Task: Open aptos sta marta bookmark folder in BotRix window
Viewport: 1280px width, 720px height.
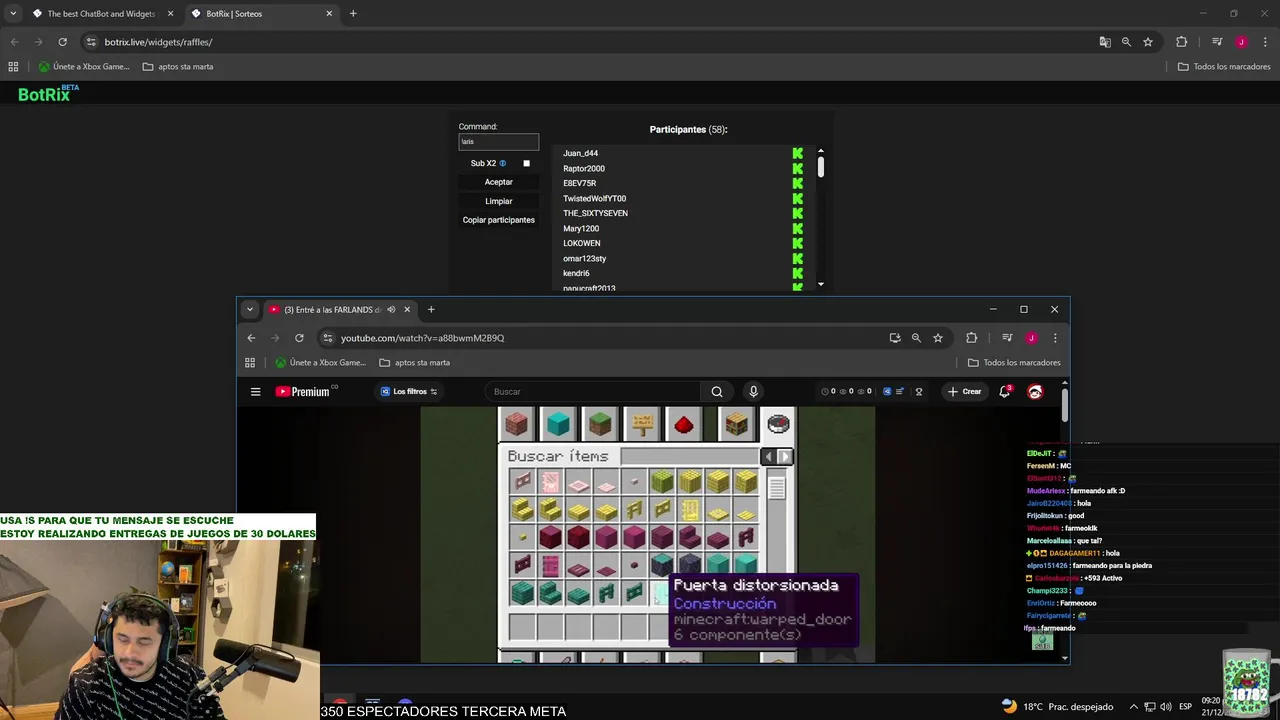Action: pyautogui.click(x=178, y=67)
